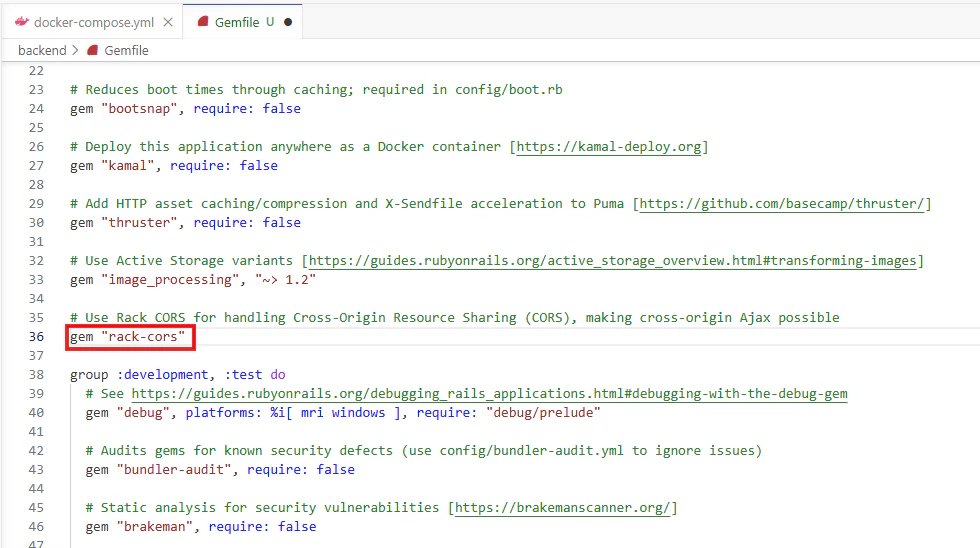This screenshot has width=980, height=548.
Task: Open the brakemanscanner.org link
Action: click(x=562, y=507)
